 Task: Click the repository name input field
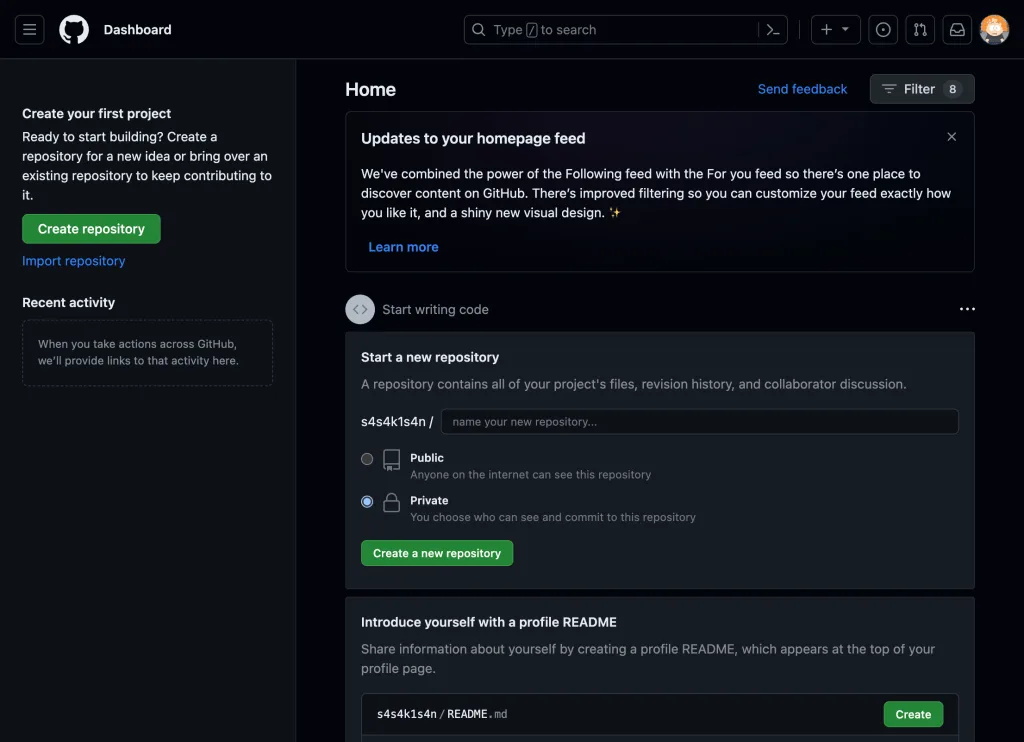coord(699,422)
